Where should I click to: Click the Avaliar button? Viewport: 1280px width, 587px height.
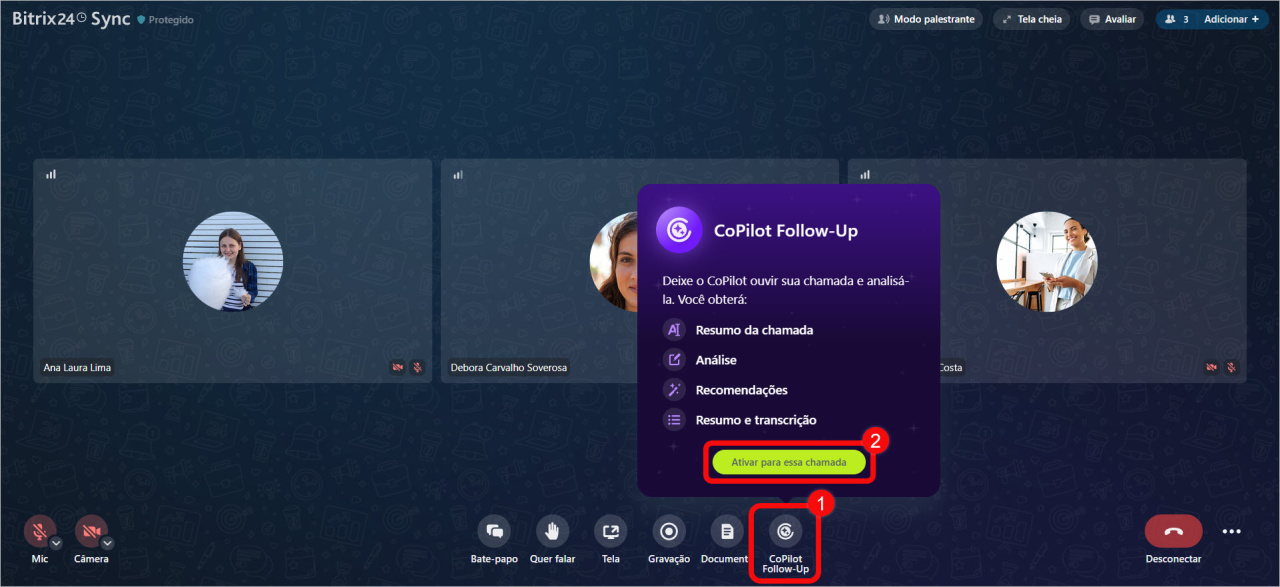pos(1112,19)
